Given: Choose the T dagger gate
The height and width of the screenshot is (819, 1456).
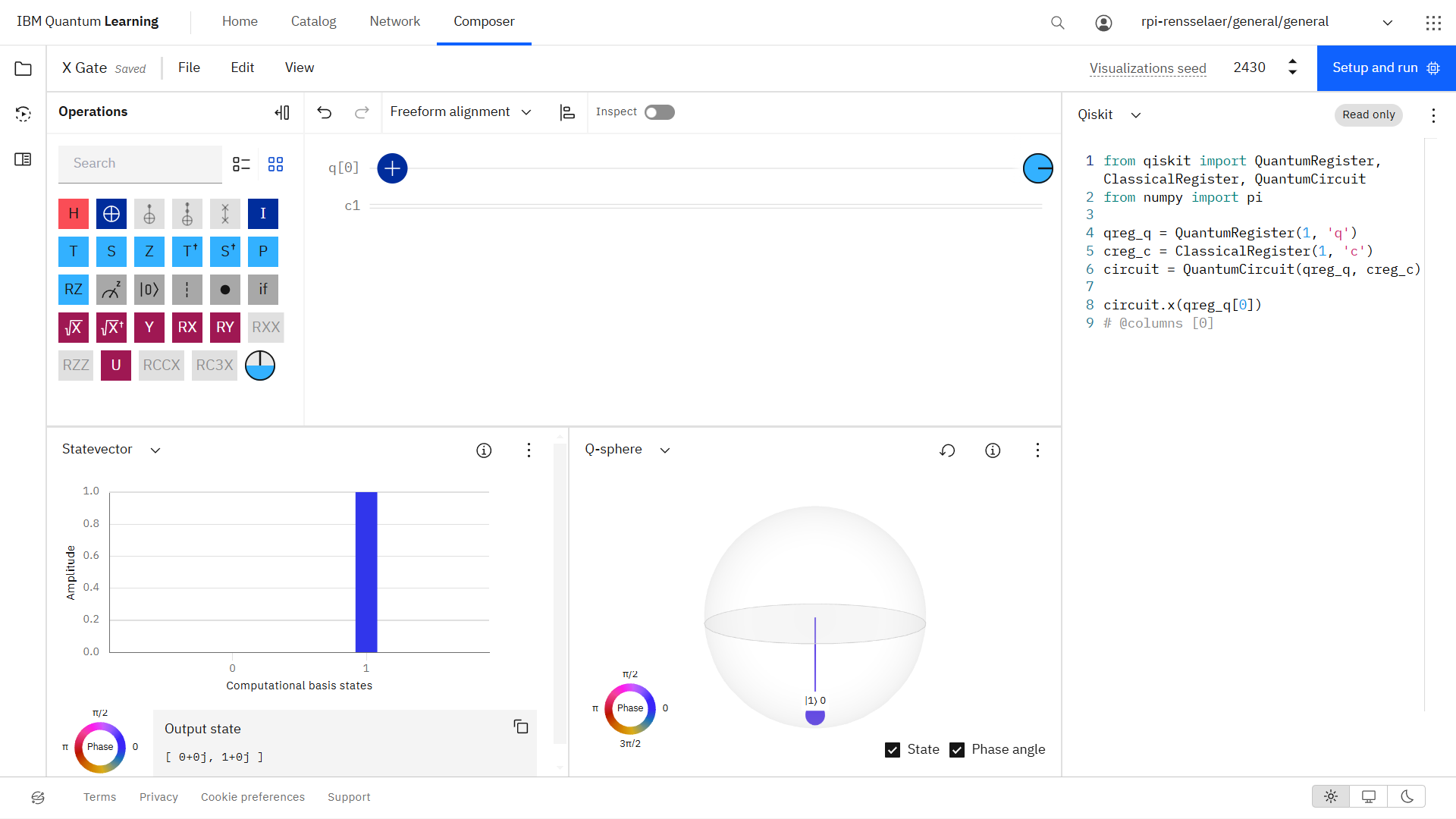Looking at the screenshot, I should (x=187, y=252).
